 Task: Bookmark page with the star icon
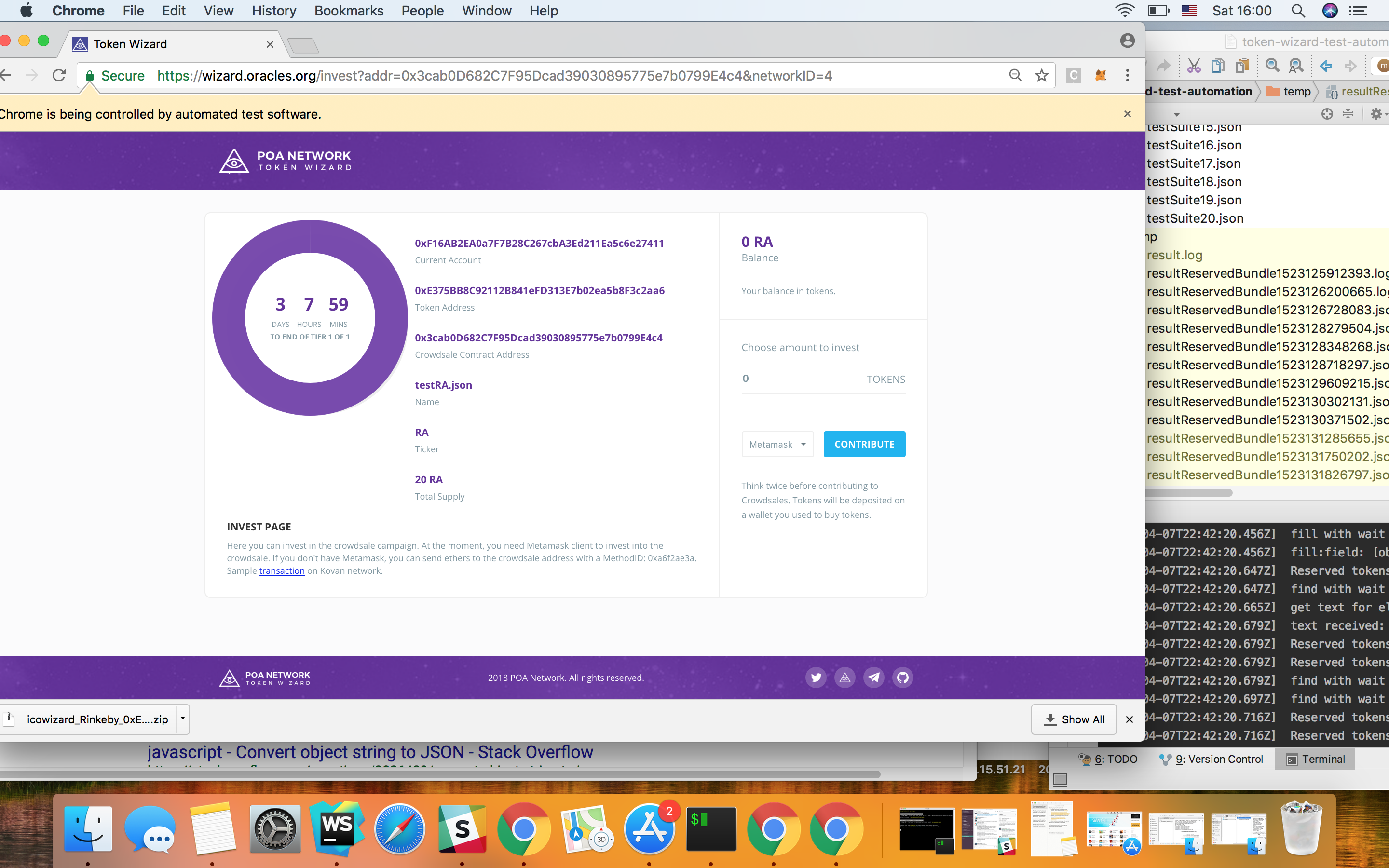click(x=1041, y=76)
